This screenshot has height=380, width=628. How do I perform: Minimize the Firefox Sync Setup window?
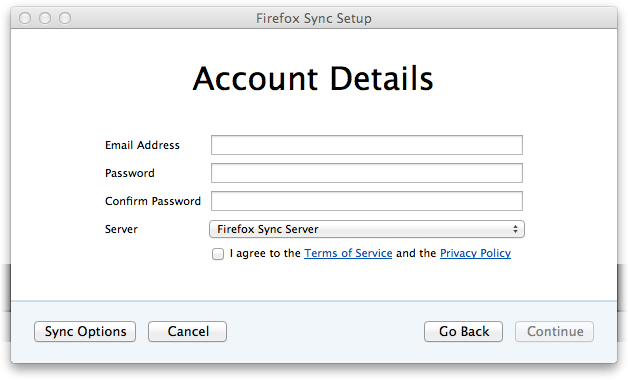point(45,18)
